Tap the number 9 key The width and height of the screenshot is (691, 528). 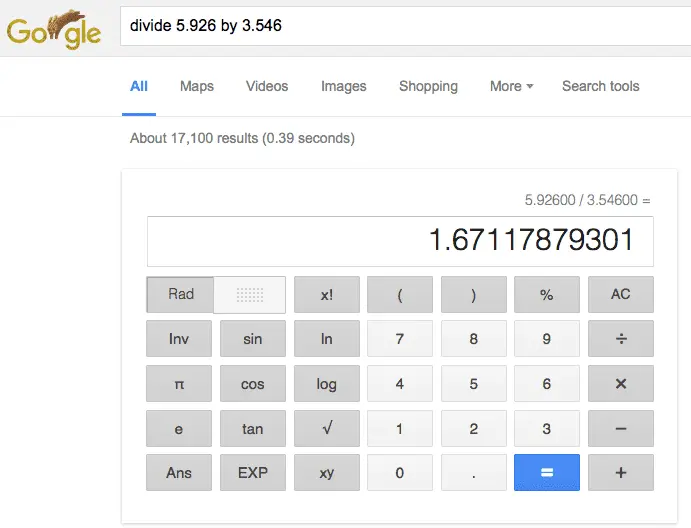[547, 338]
